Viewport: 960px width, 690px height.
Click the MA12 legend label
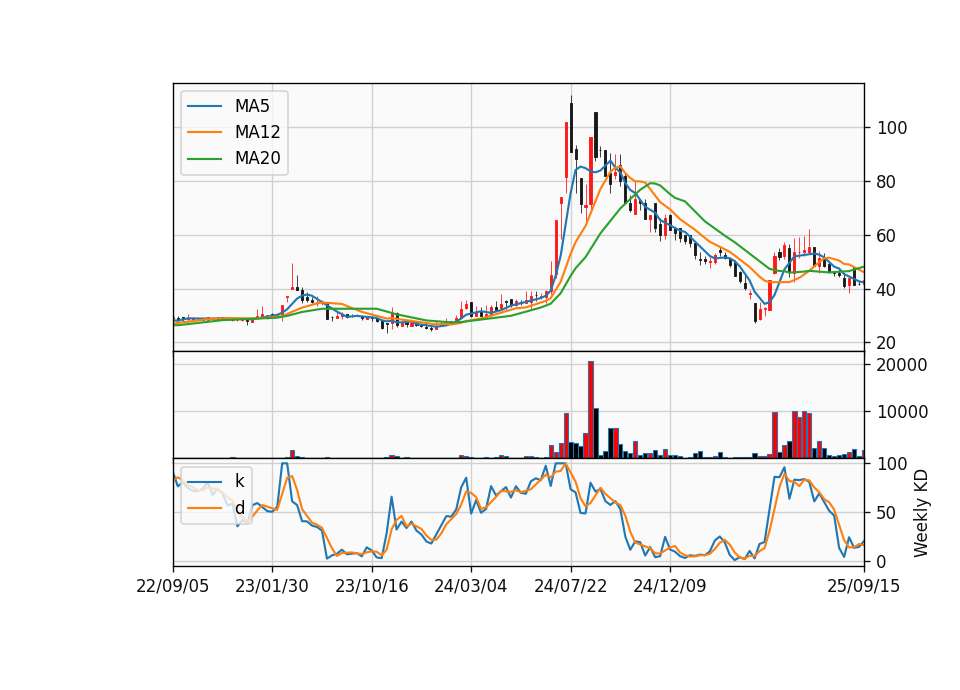click(257, 132)
